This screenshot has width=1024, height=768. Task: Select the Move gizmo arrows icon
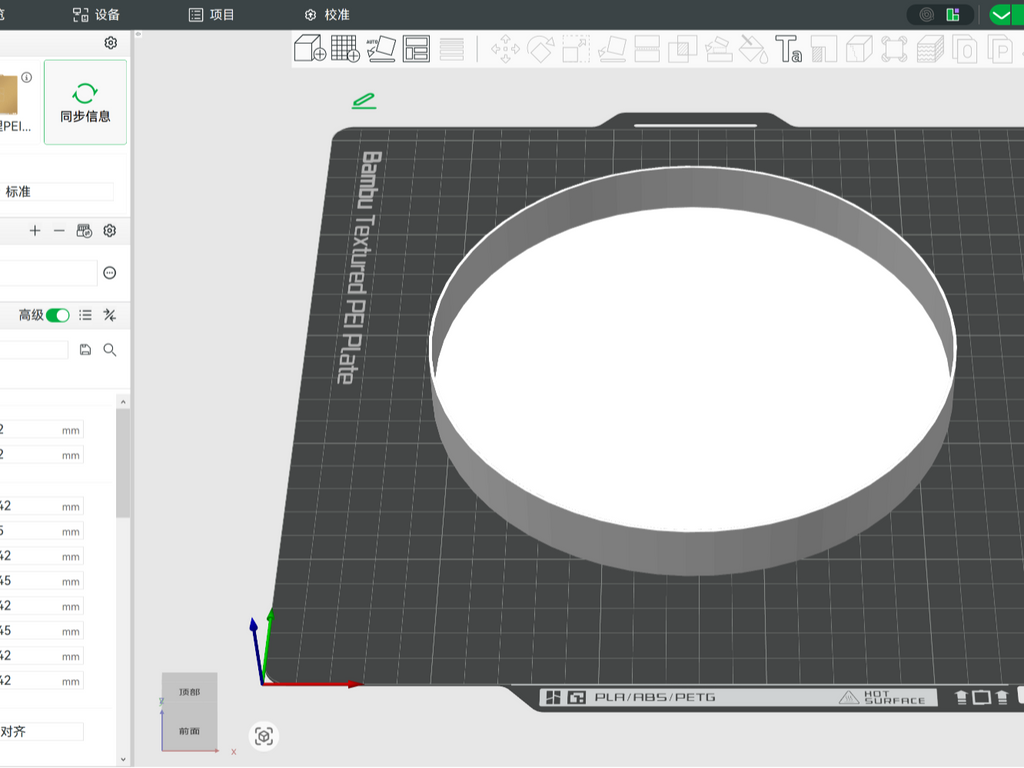(505, 49)
